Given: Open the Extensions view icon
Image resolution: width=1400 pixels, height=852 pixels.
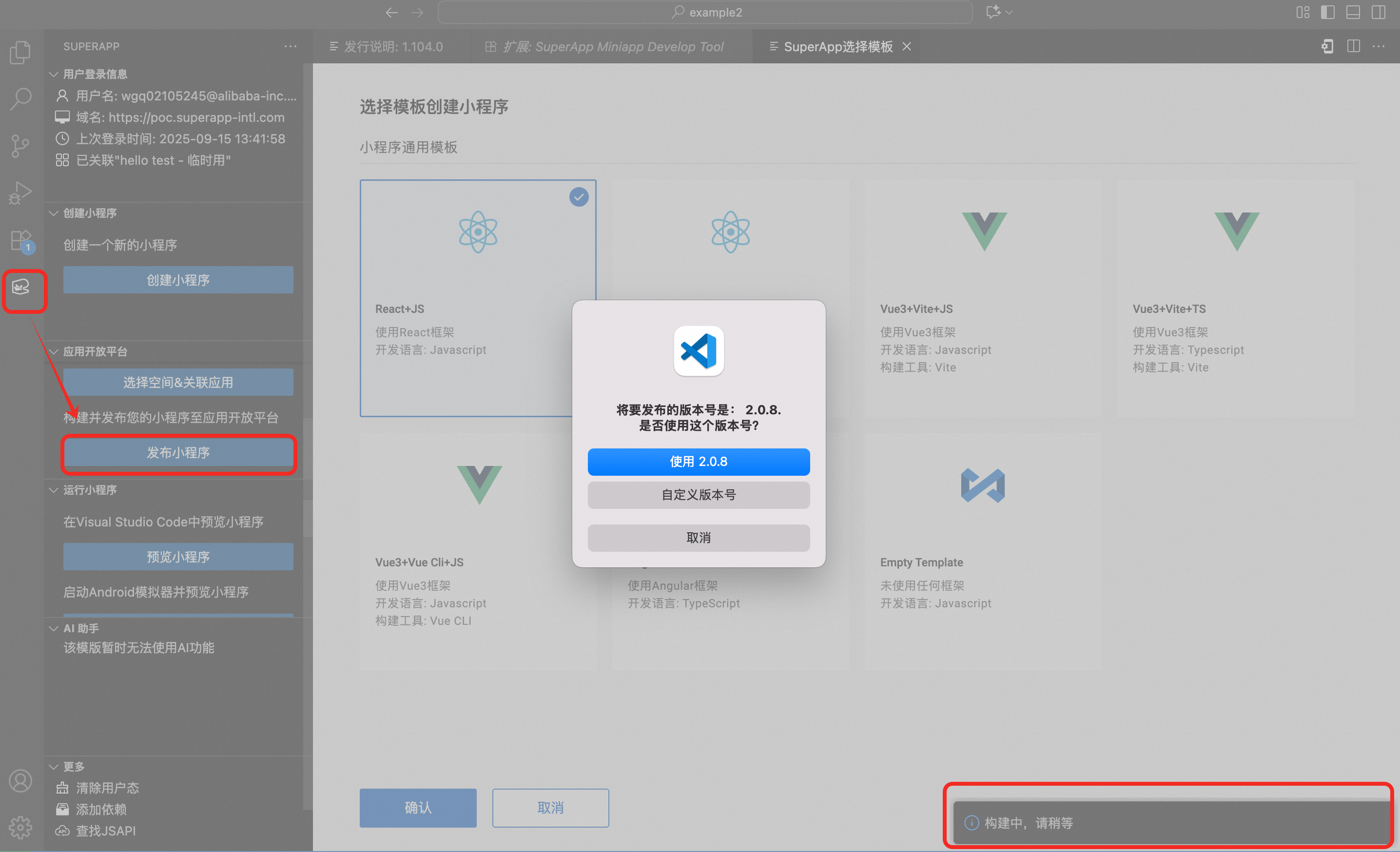Looking at the screenshot, I should point(20,240).
